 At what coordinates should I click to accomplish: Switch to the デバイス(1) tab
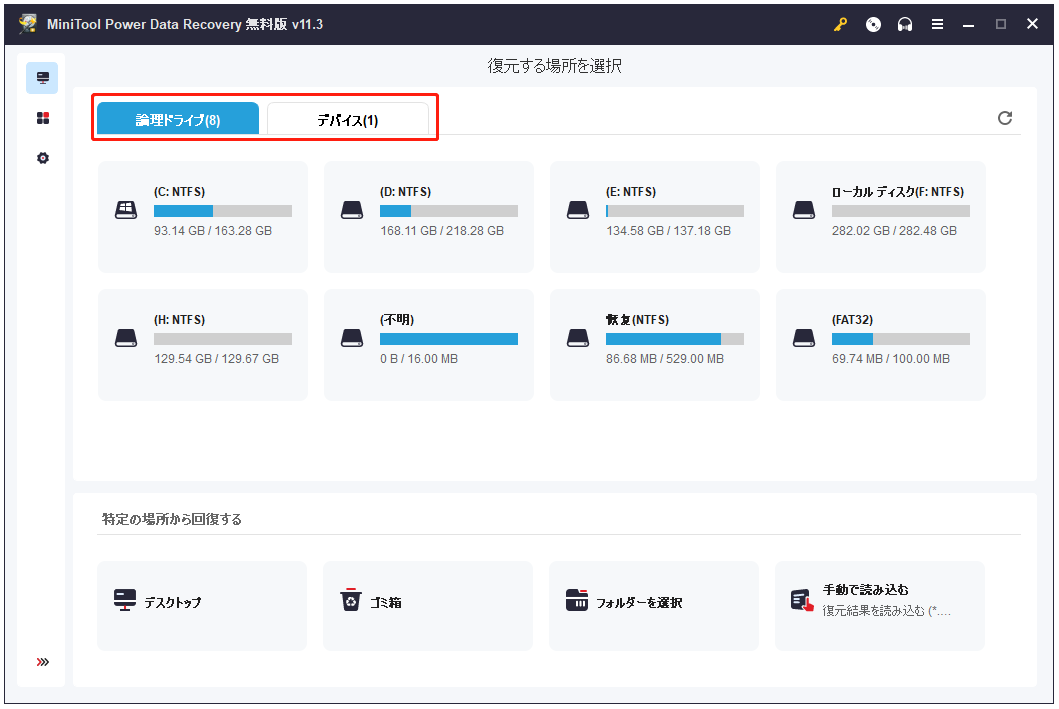(x=347, y=117)
